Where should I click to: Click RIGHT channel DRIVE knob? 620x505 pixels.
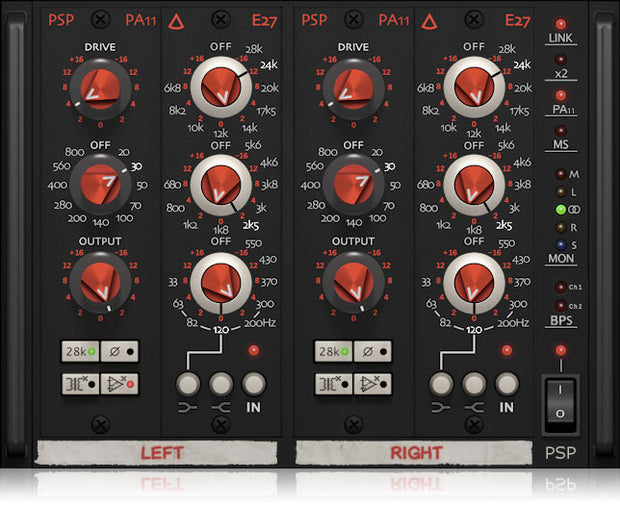tap(353, 89)
